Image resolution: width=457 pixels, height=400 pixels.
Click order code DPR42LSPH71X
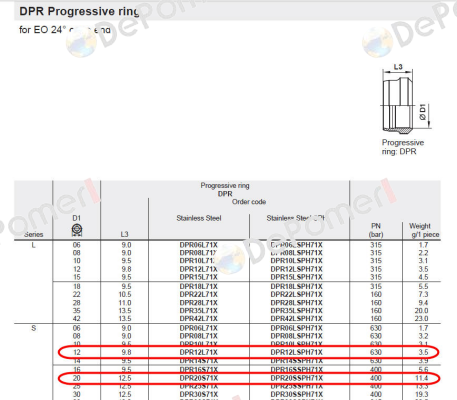pyautogui.click(x=296, y=319)
